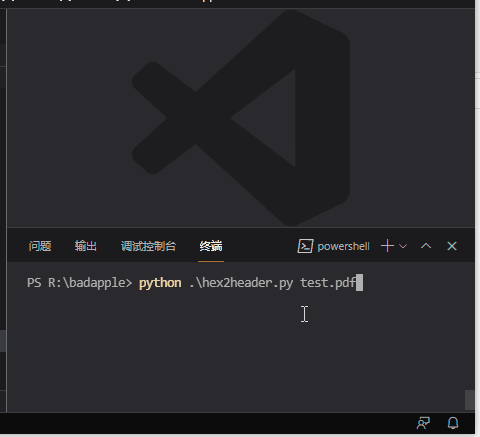Image resolution: width=480 pixels, height=437 pixels.
Task: Click the terminal scrollbar thumb
Action: (470, 400)
